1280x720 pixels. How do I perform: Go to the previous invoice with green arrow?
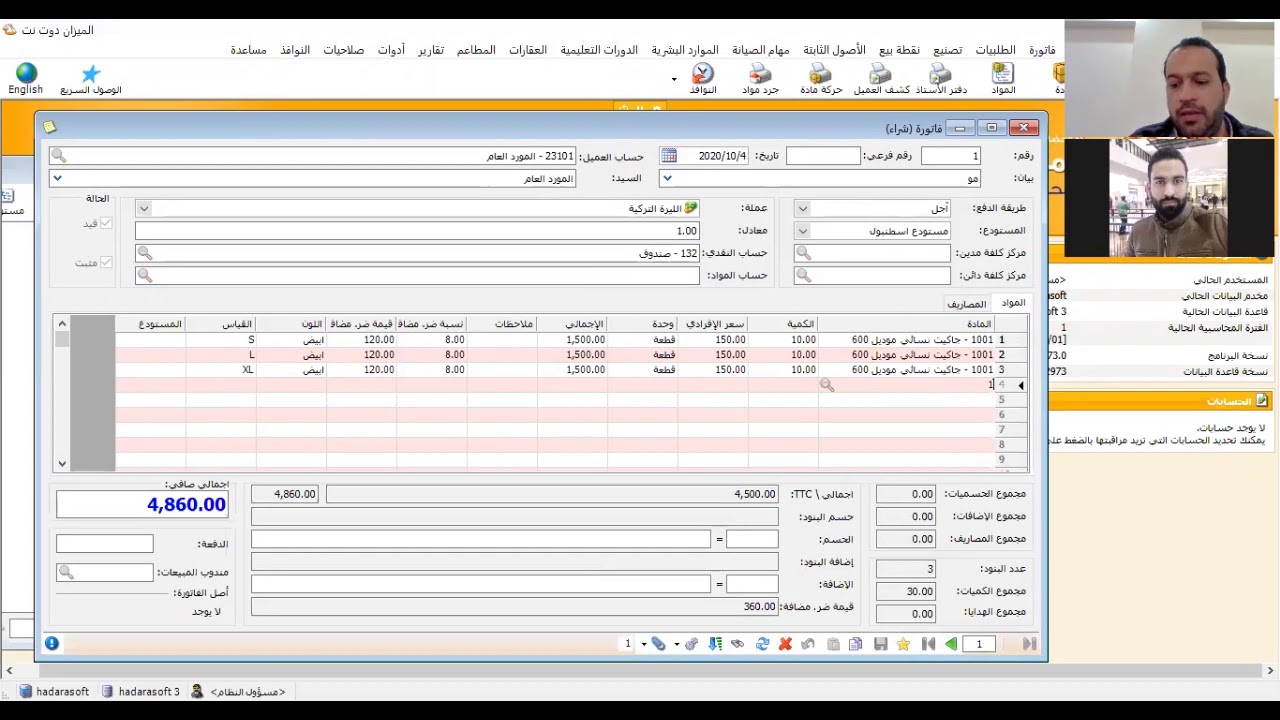[951, 644]
